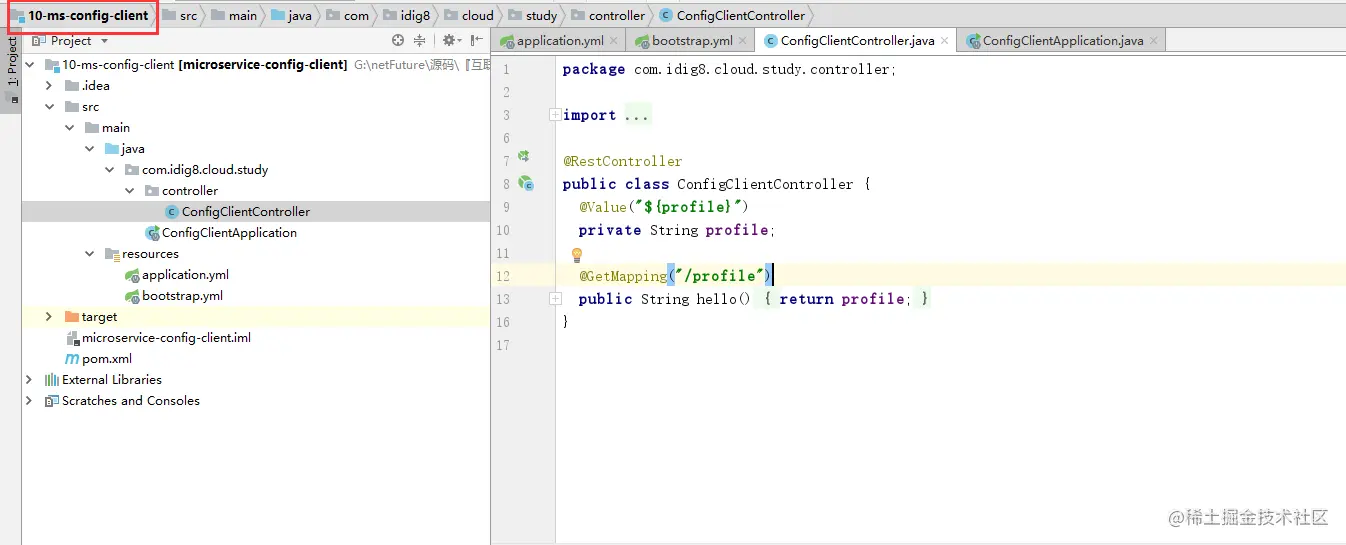Collapse the main folder arrow
The image size is (1346, 545).
tap(69, 128)
